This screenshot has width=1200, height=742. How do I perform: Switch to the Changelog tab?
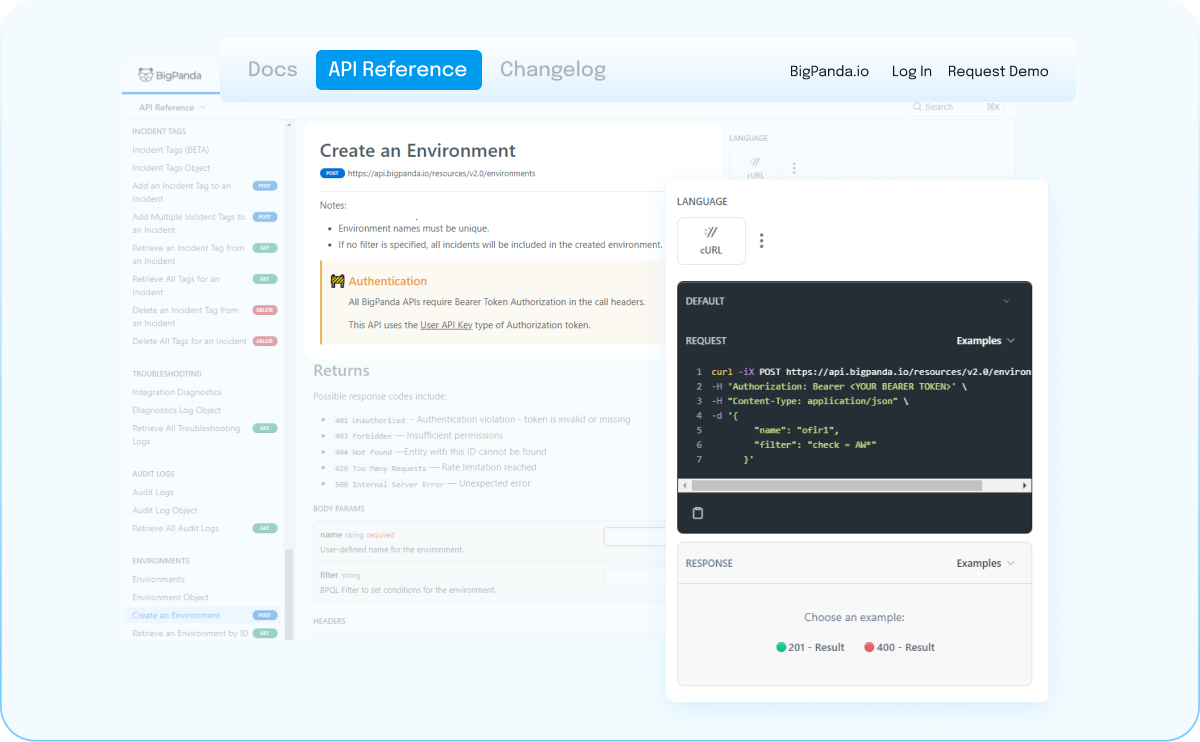[x=553, y=70]
